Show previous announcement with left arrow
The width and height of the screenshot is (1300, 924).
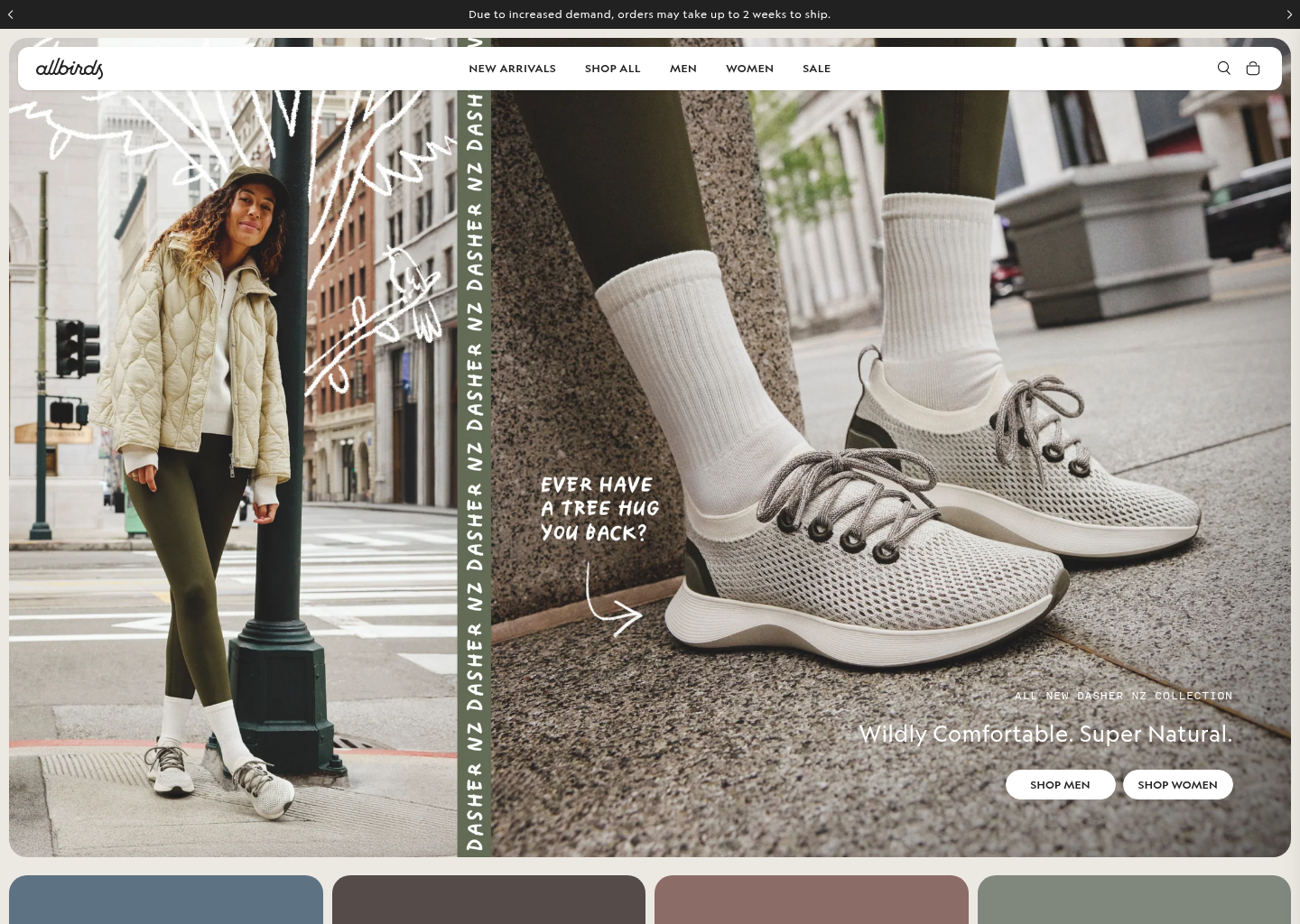point(11,14)
